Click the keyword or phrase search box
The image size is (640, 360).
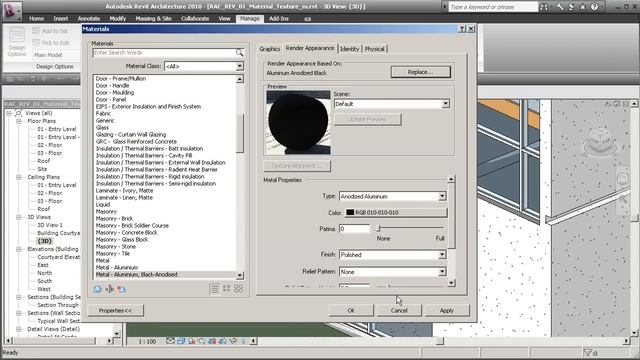pos(493,7)
